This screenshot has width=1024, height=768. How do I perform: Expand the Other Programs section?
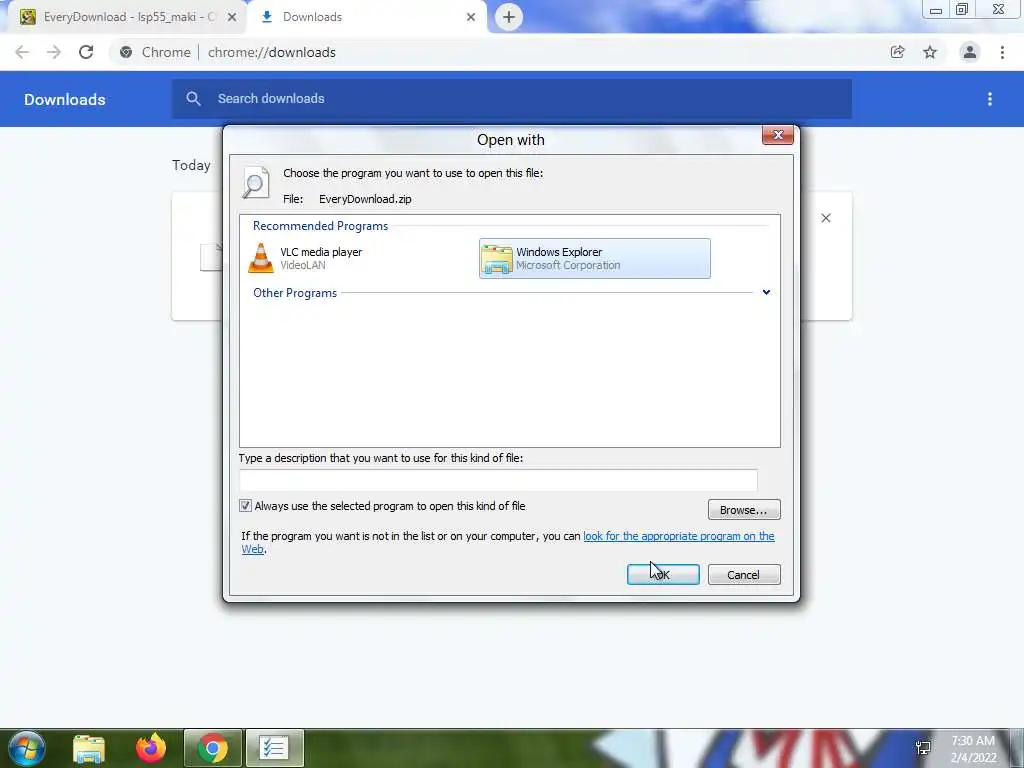tap(766, 293)
